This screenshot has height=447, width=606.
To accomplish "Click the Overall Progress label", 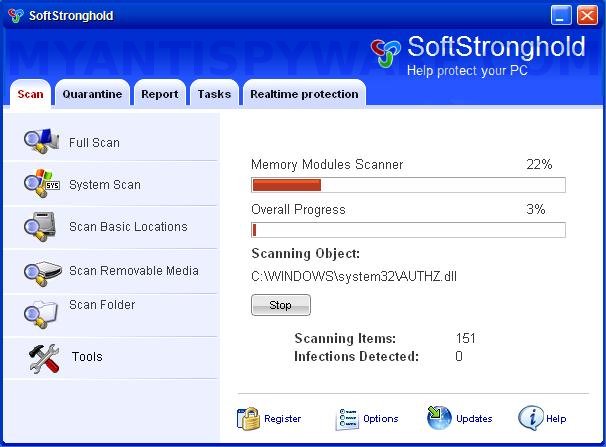I will pyautogui.click(x=298, y=209).
